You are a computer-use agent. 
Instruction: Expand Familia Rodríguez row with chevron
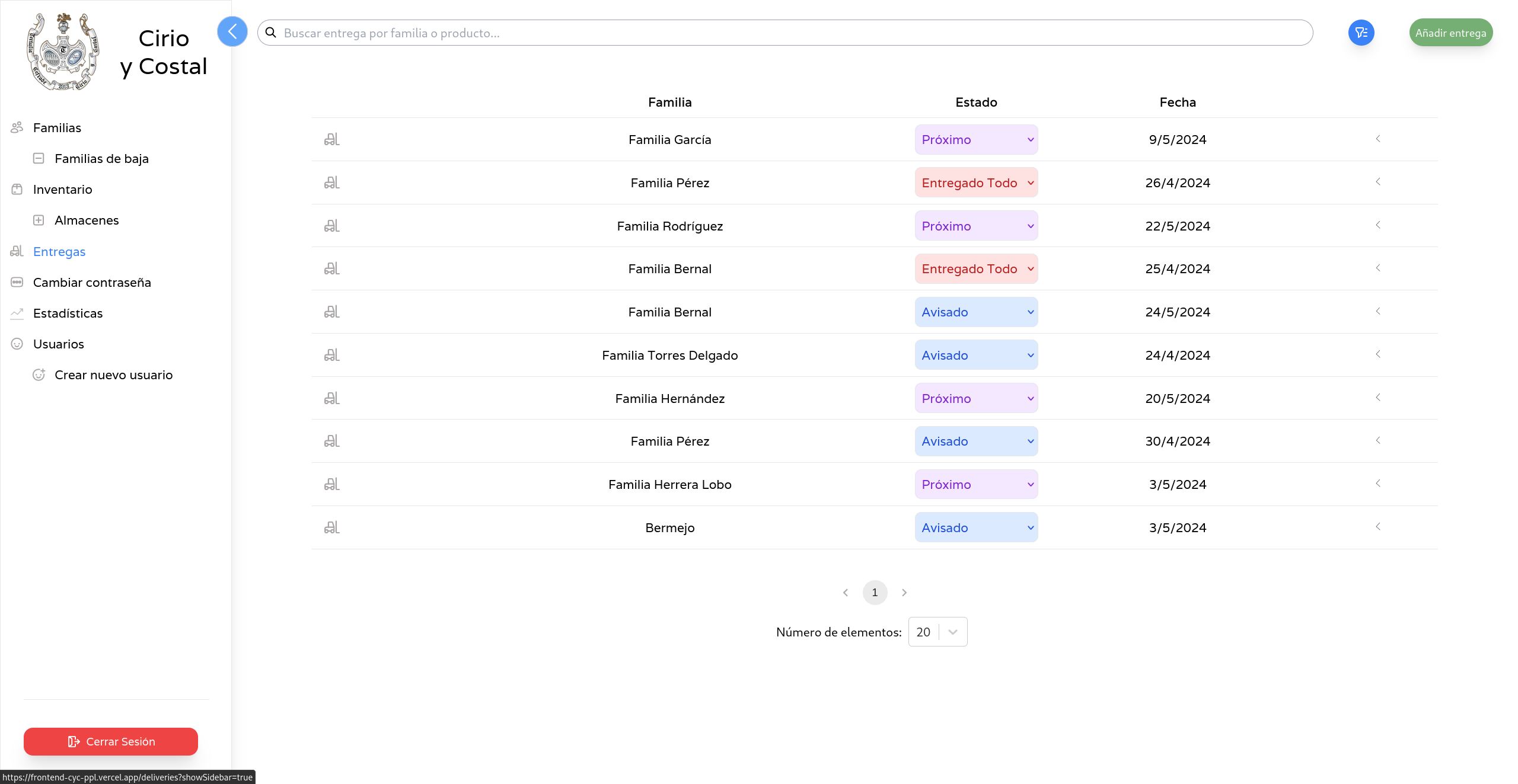click(x=1378, y=225)
